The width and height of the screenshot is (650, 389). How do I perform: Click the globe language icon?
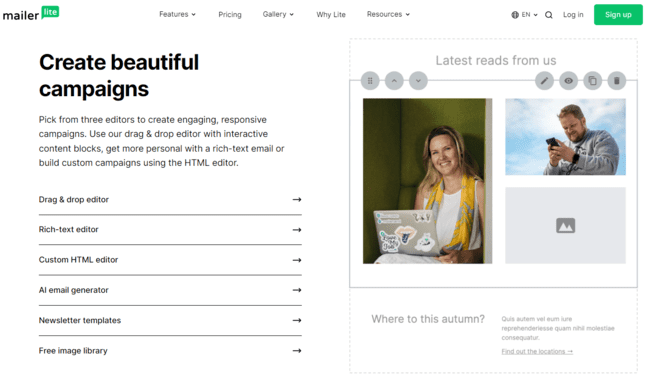(515, 15)
